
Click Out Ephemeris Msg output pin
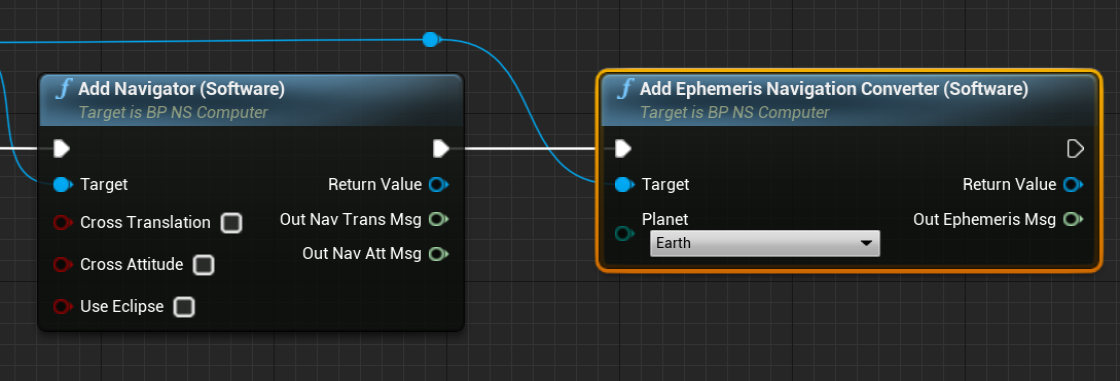1072,219
